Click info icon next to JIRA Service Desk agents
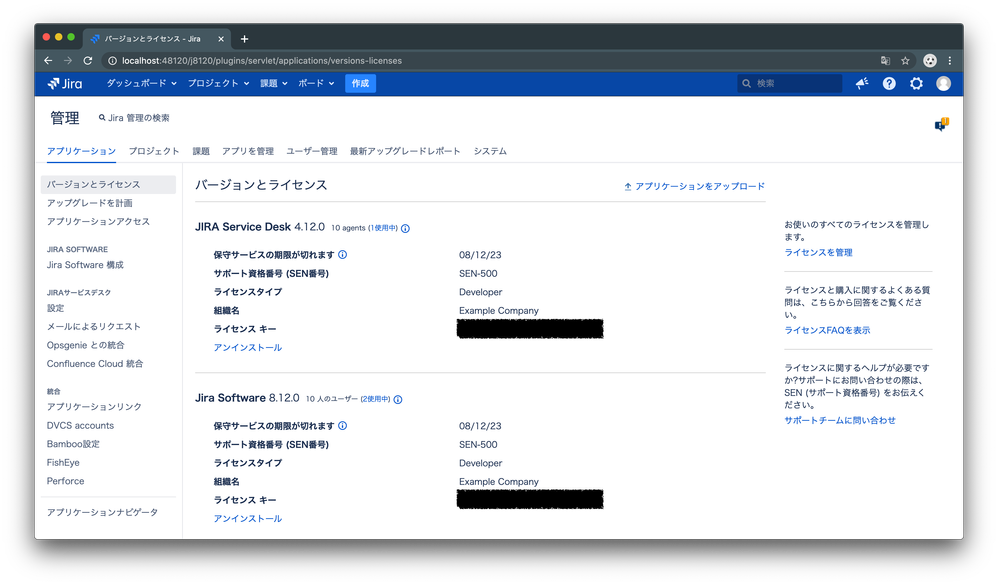 [405, 229]
